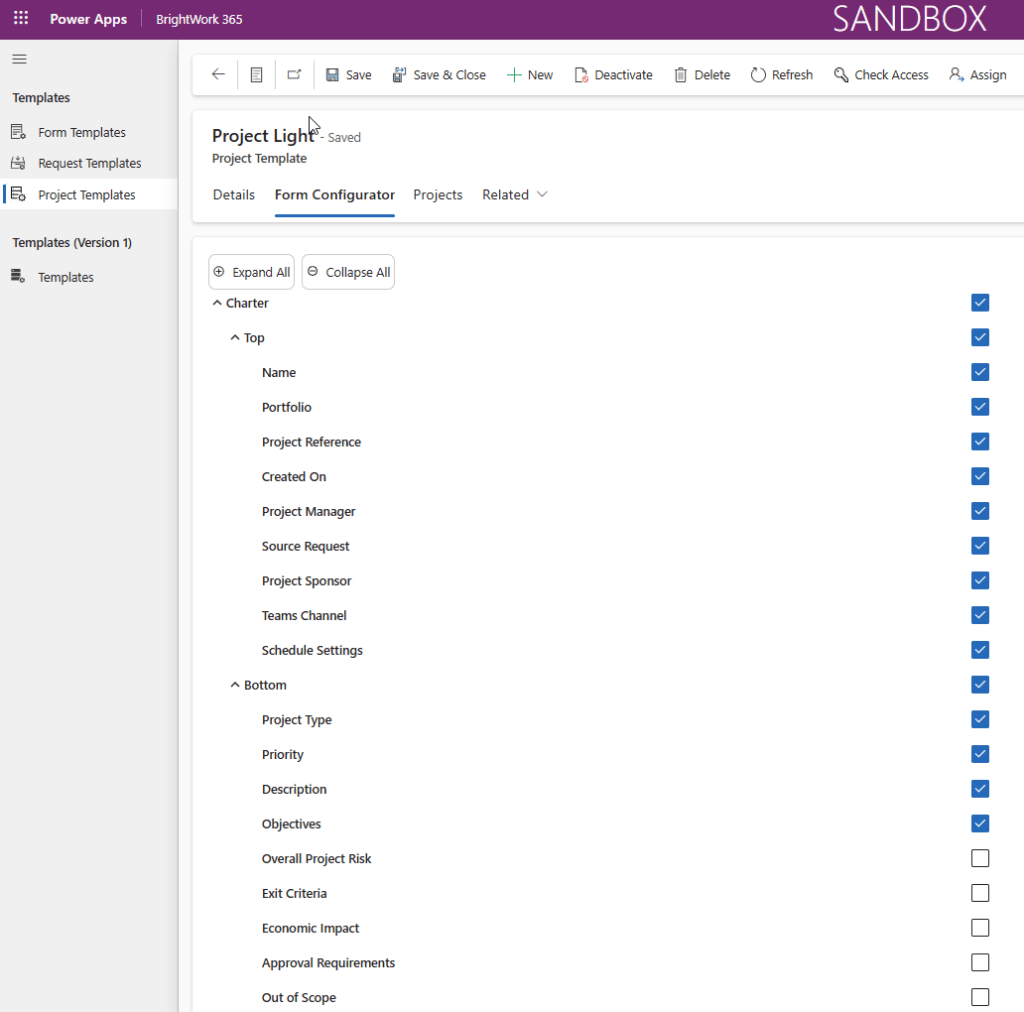Refresh the record
This screenshot has width=1024, height=1012.
coord(781,75)
